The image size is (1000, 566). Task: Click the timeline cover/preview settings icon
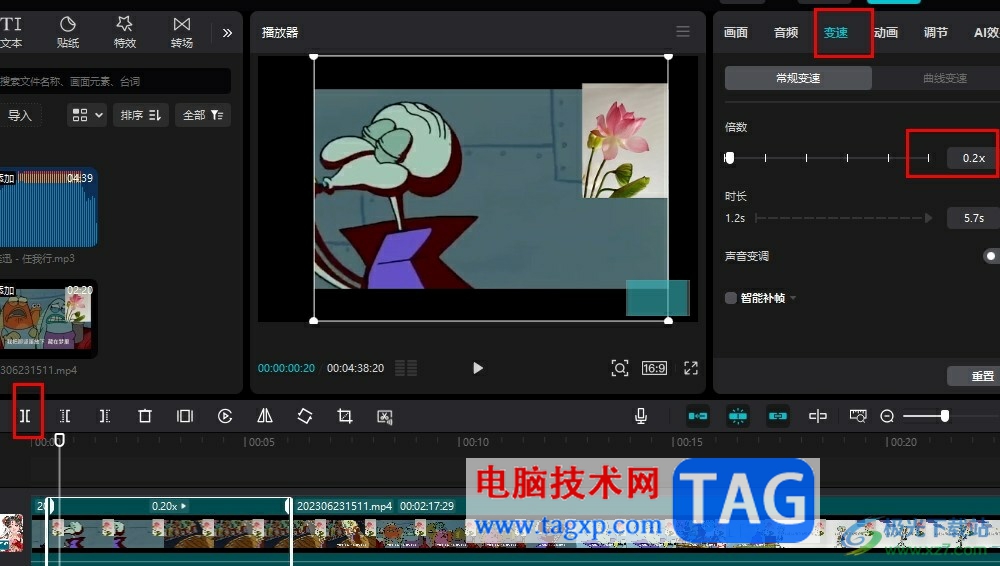(858, 416)
